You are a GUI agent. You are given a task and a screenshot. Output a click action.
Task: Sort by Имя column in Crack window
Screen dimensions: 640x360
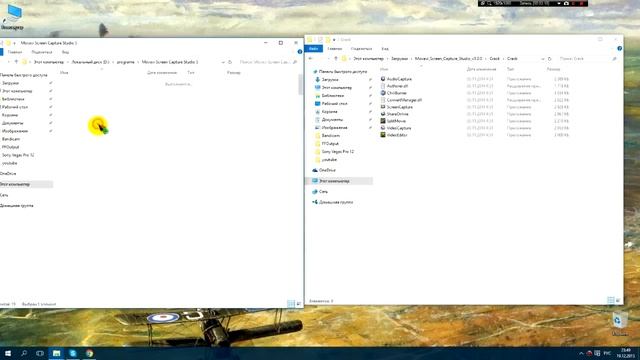(384, 69)
